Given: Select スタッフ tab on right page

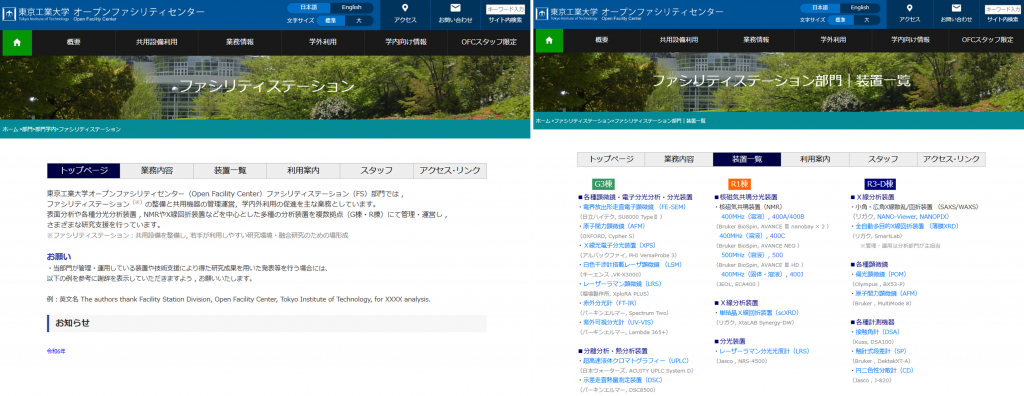Looking at the screenshot, I should (883, 159).
